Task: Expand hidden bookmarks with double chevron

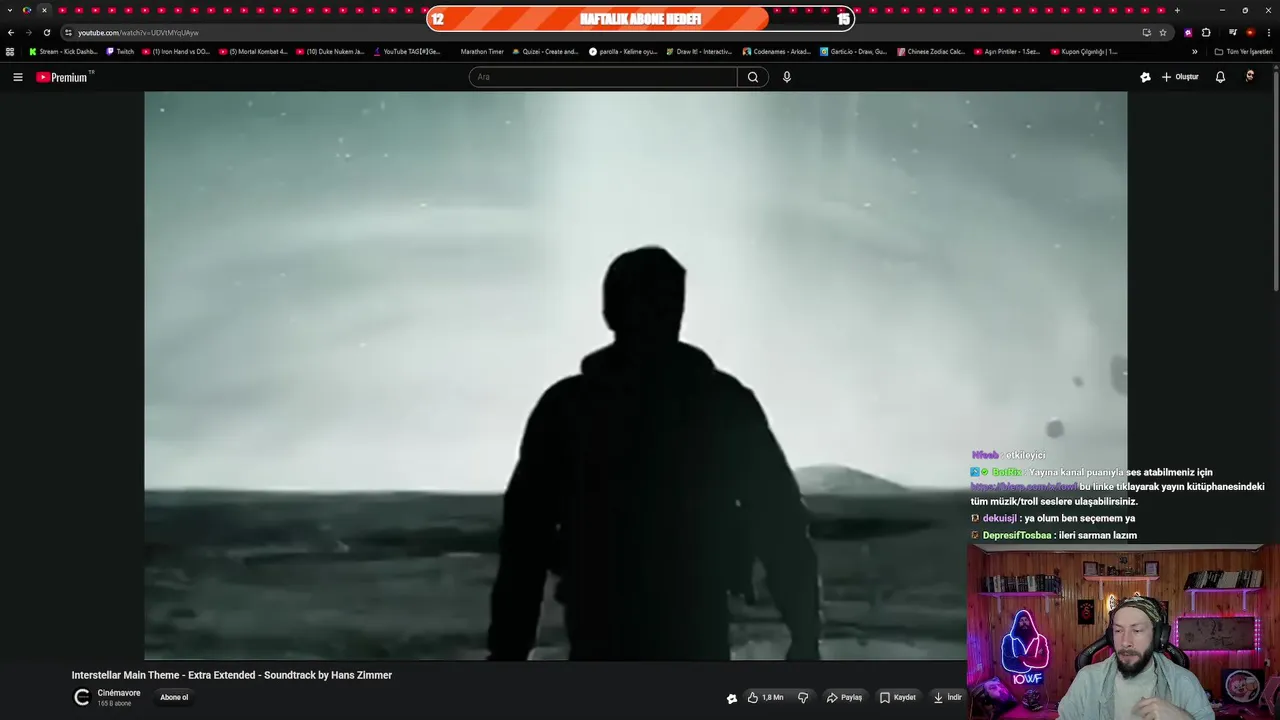Action: (1194, 51)
